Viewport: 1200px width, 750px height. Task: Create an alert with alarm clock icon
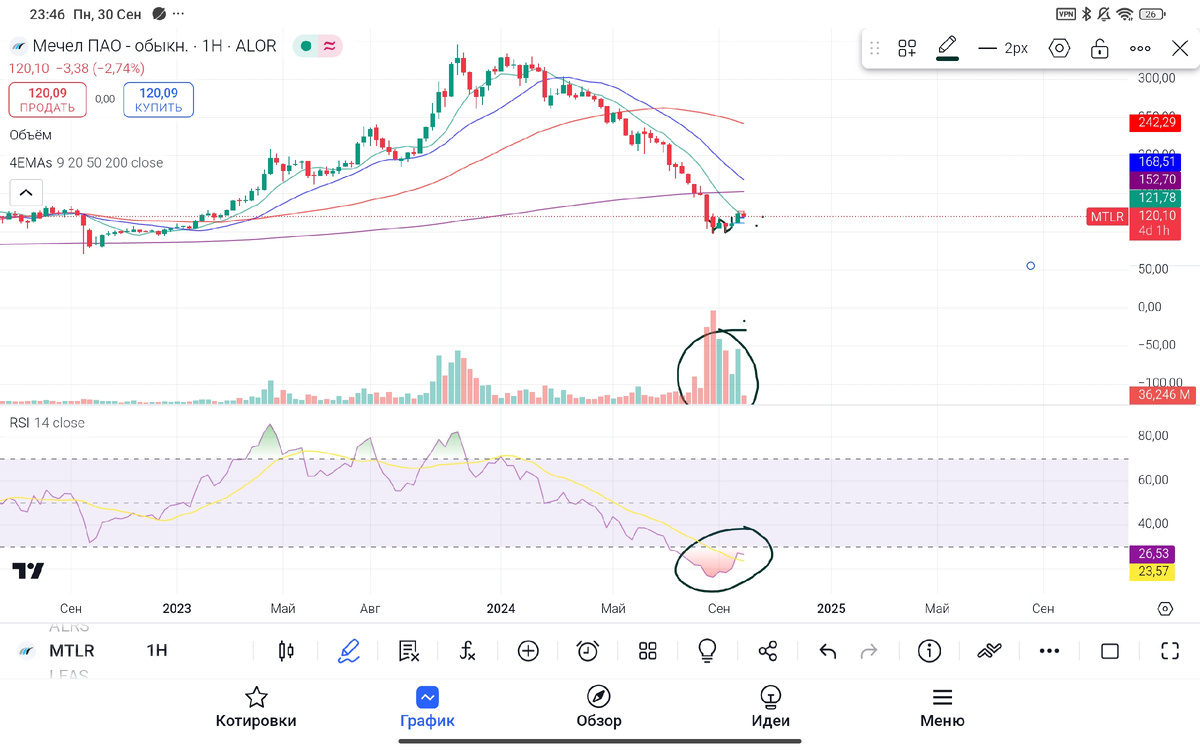[x=588, y=652]
